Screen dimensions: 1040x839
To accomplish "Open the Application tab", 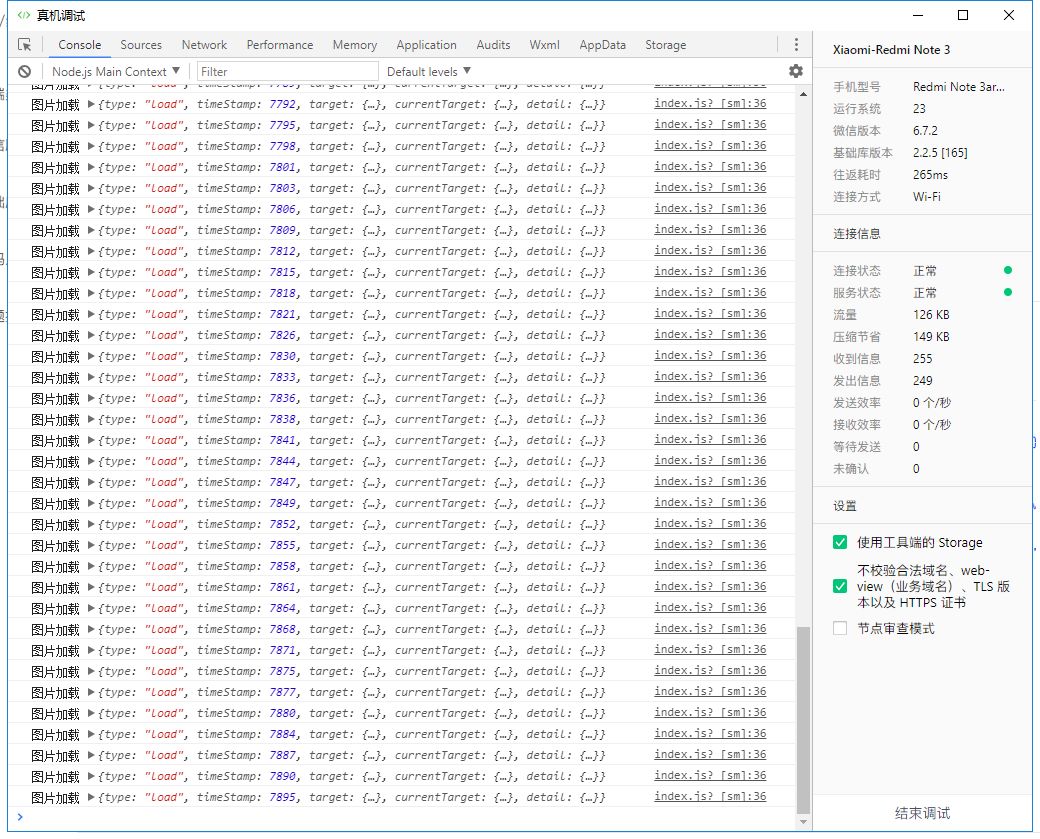I will coord(426,44).
